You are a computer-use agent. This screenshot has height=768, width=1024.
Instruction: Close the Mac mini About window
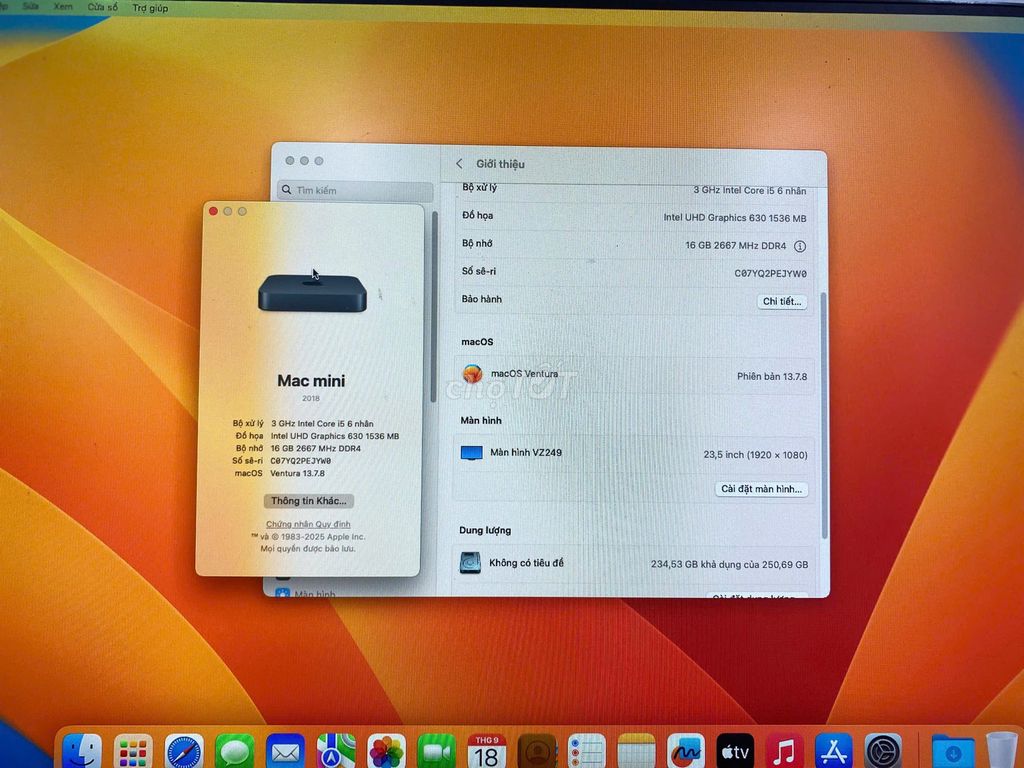tap(214, 211)
